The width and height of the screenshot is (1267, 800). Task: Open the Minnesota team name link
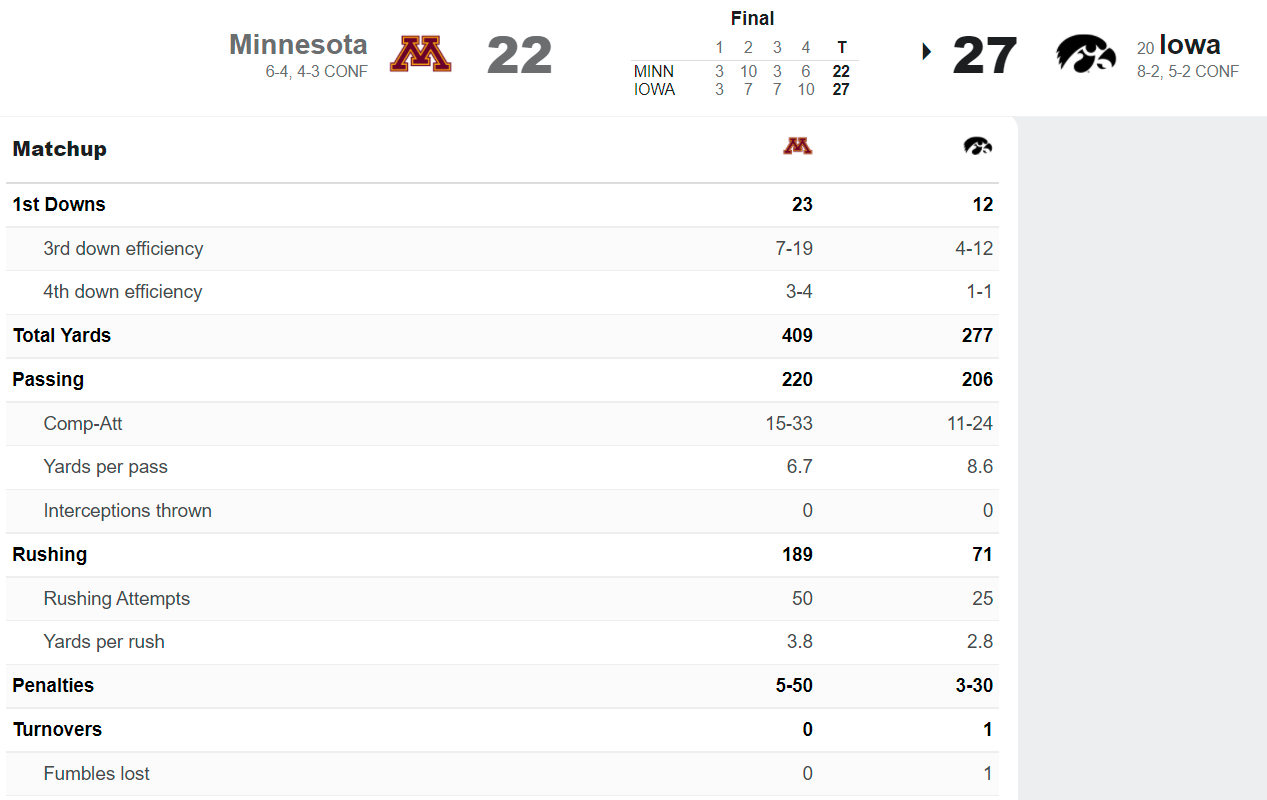click(x=298, y=45)
